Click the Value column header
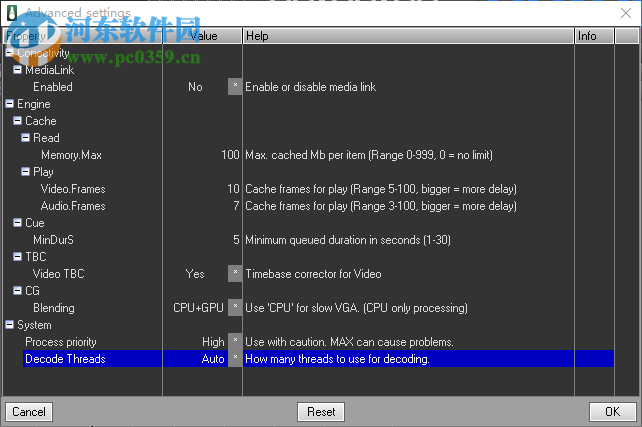The image size is (642, 427). [x=202, y=36]
